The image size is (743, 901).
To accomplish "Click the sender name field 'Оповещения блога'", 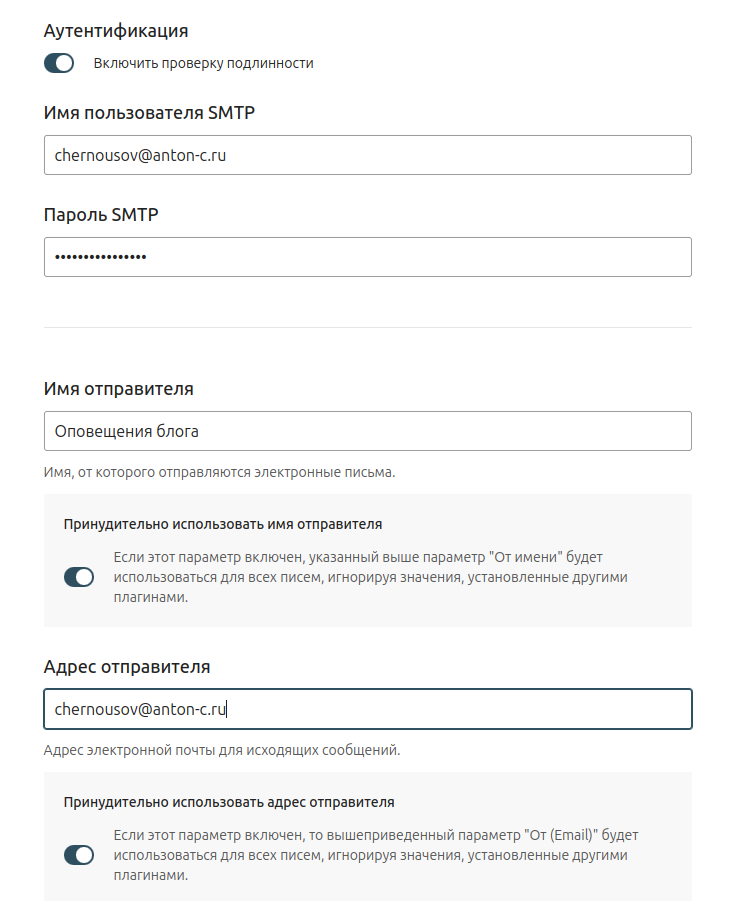I will pyautogui.click(x=367, y=431).
